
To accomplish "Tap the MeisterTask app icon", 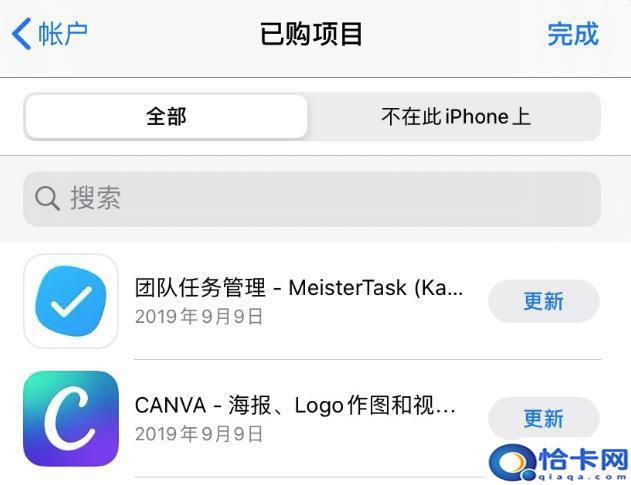I will point(71,301).
